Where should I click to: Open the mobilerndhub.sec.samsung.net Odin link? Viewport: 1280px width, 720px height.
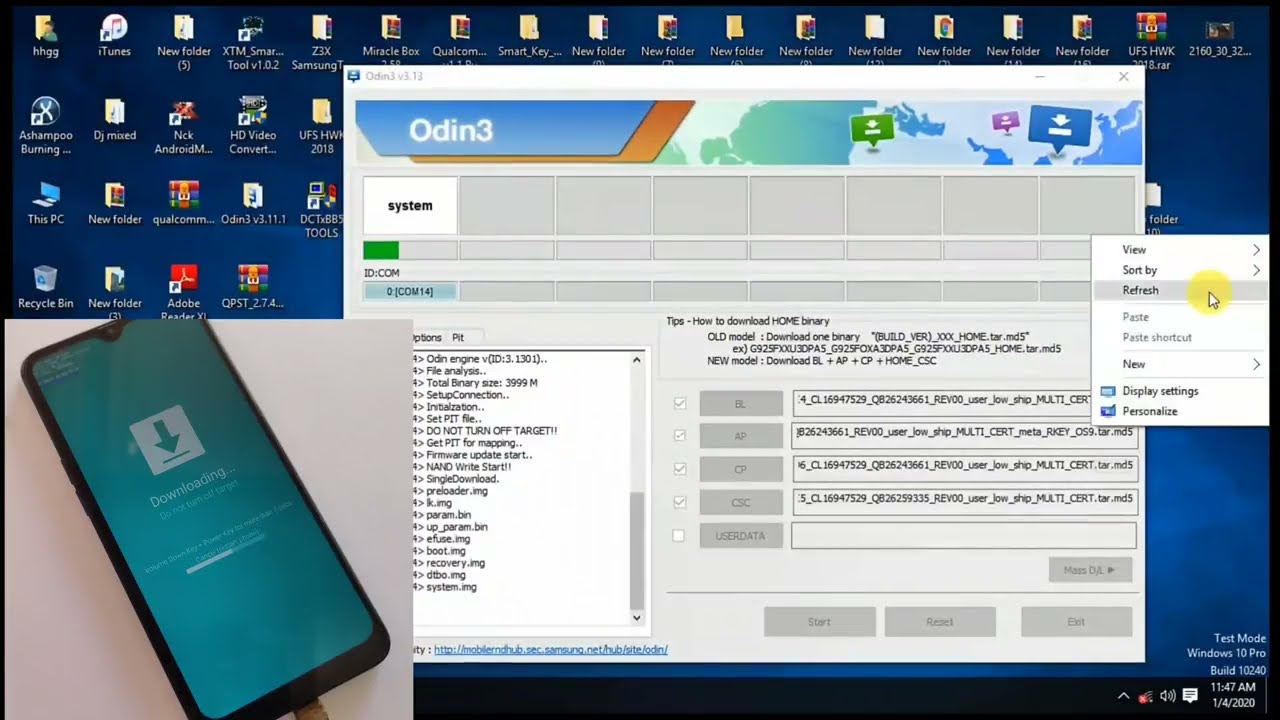tap(551, 650)
